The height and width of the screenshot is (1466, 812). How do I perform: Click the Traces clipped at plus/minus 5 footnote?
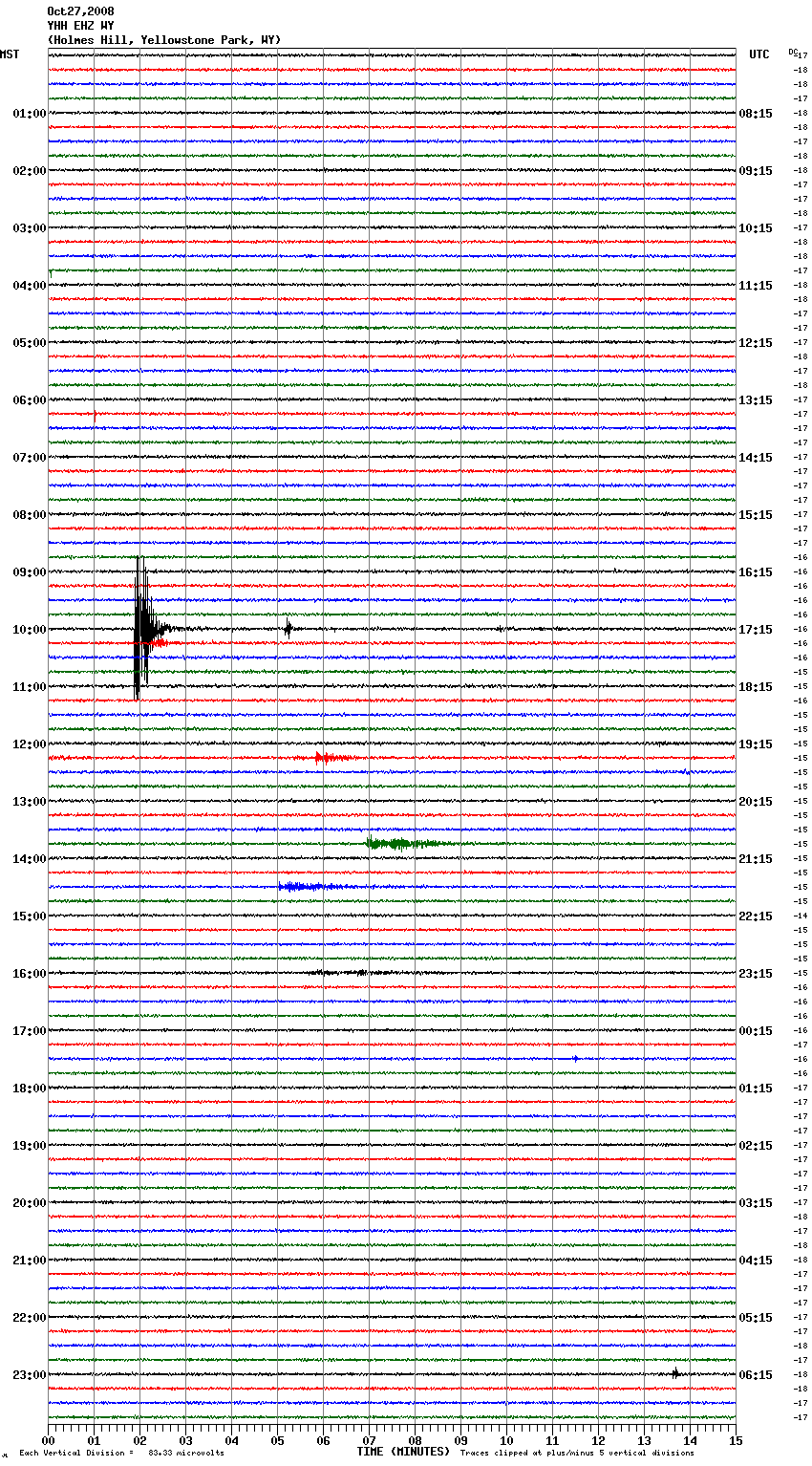577,1454
